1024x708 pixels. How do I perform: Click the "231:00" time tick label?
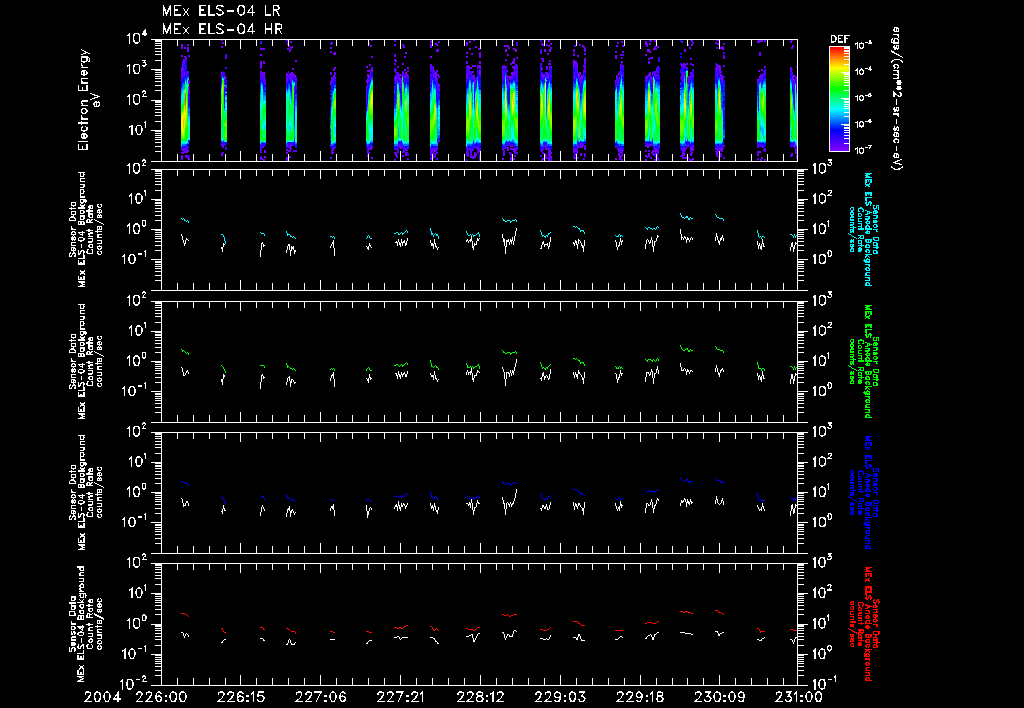[798, 697]
